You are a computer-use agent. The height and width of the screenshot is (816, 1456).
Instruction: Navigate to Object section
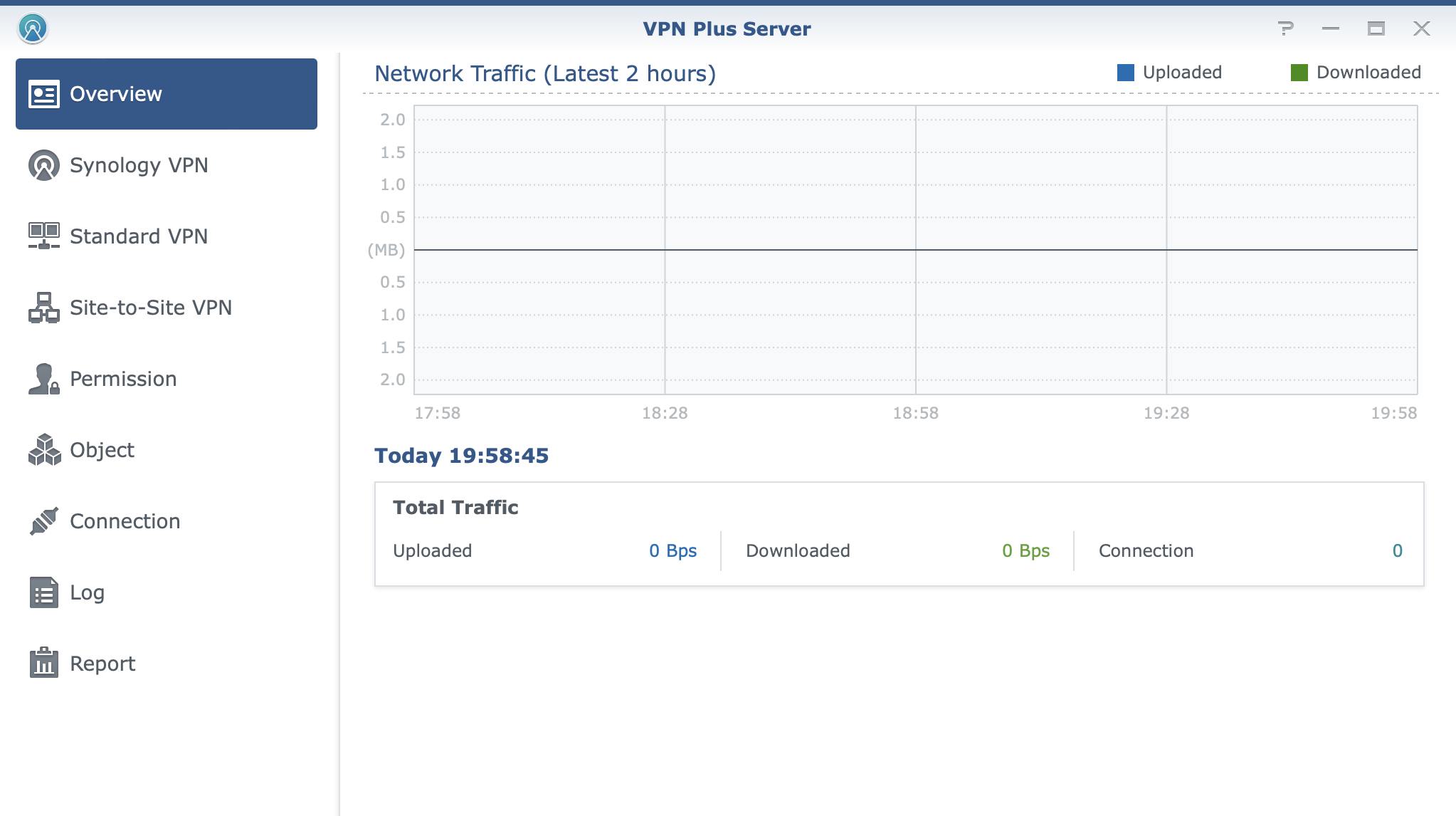click(167, 450)
